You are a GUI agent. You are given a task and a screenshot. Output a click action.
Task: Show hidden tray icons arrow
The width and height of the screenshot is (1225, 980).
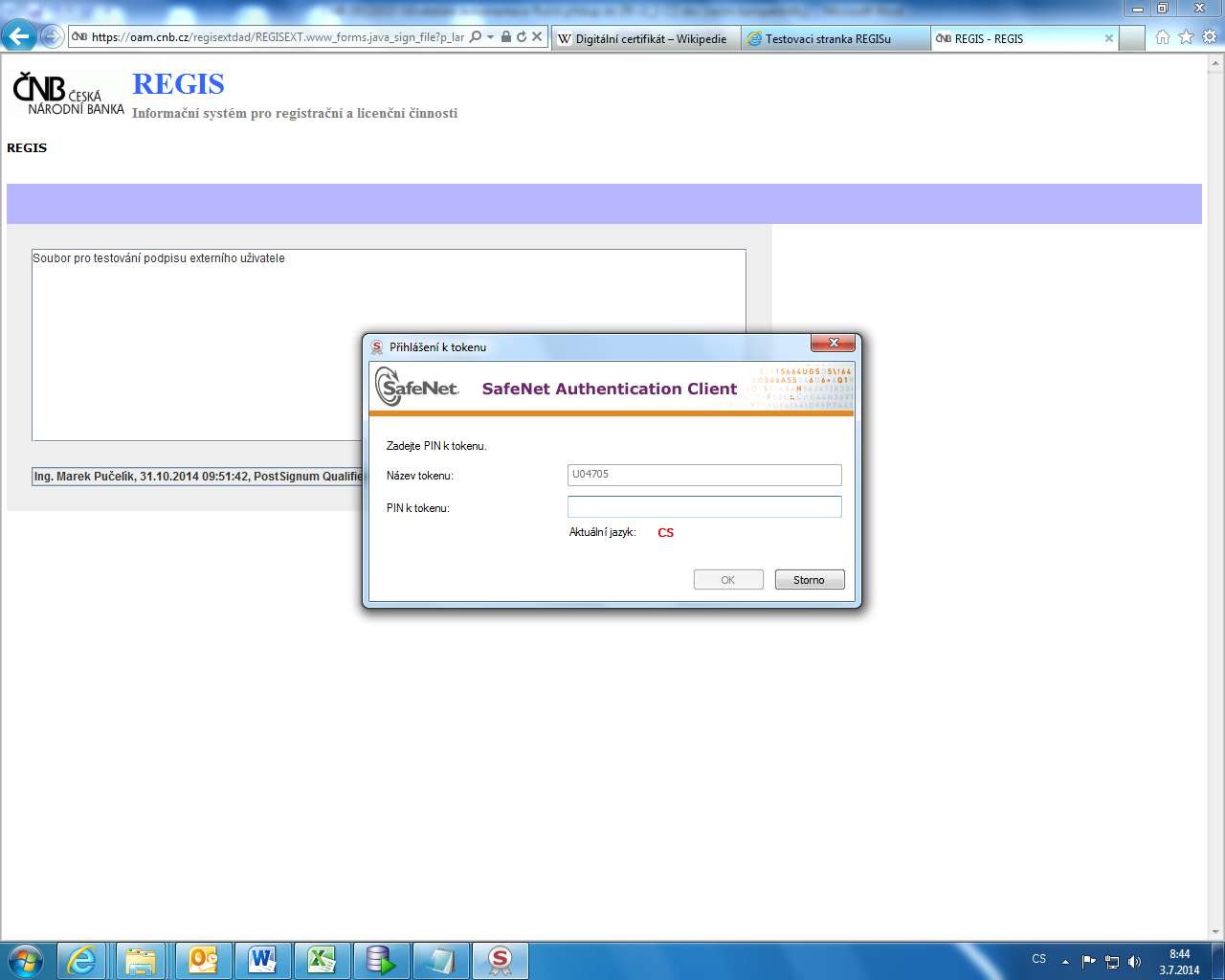(1066, 962)
